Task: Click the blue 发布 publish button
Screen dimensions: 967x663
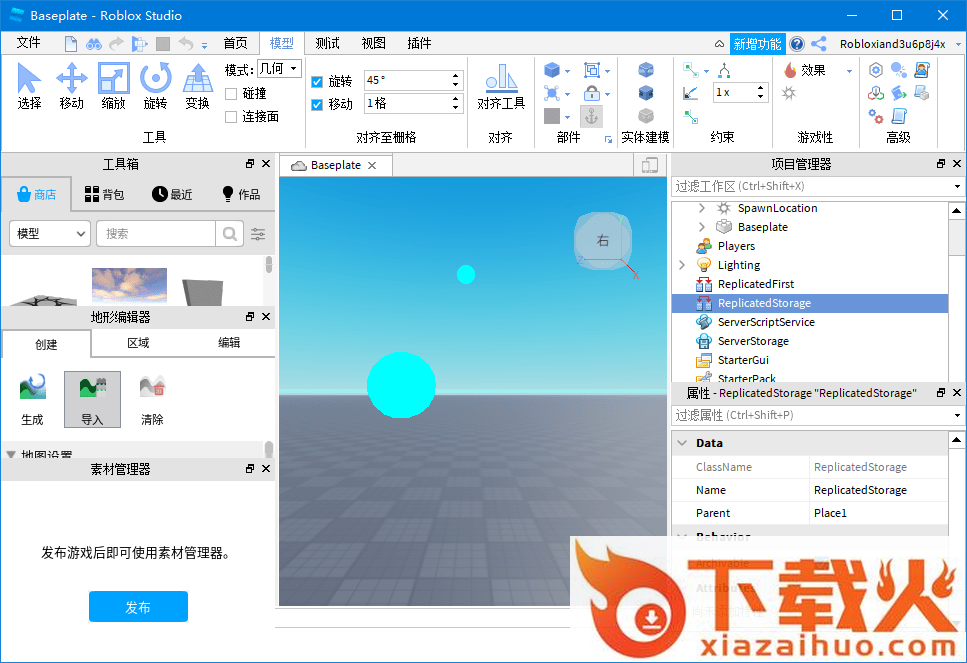Action: tap(138, 607)
